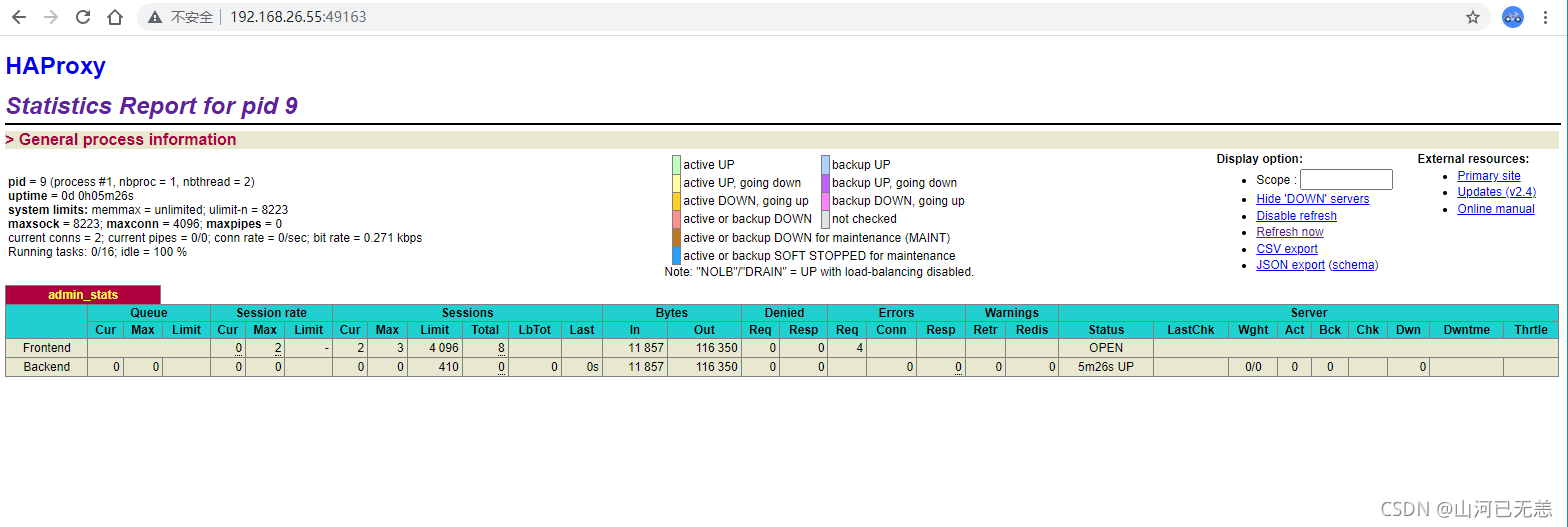
Task: Open the blue profile avatar icon
Action: (x=1513, y=17)
